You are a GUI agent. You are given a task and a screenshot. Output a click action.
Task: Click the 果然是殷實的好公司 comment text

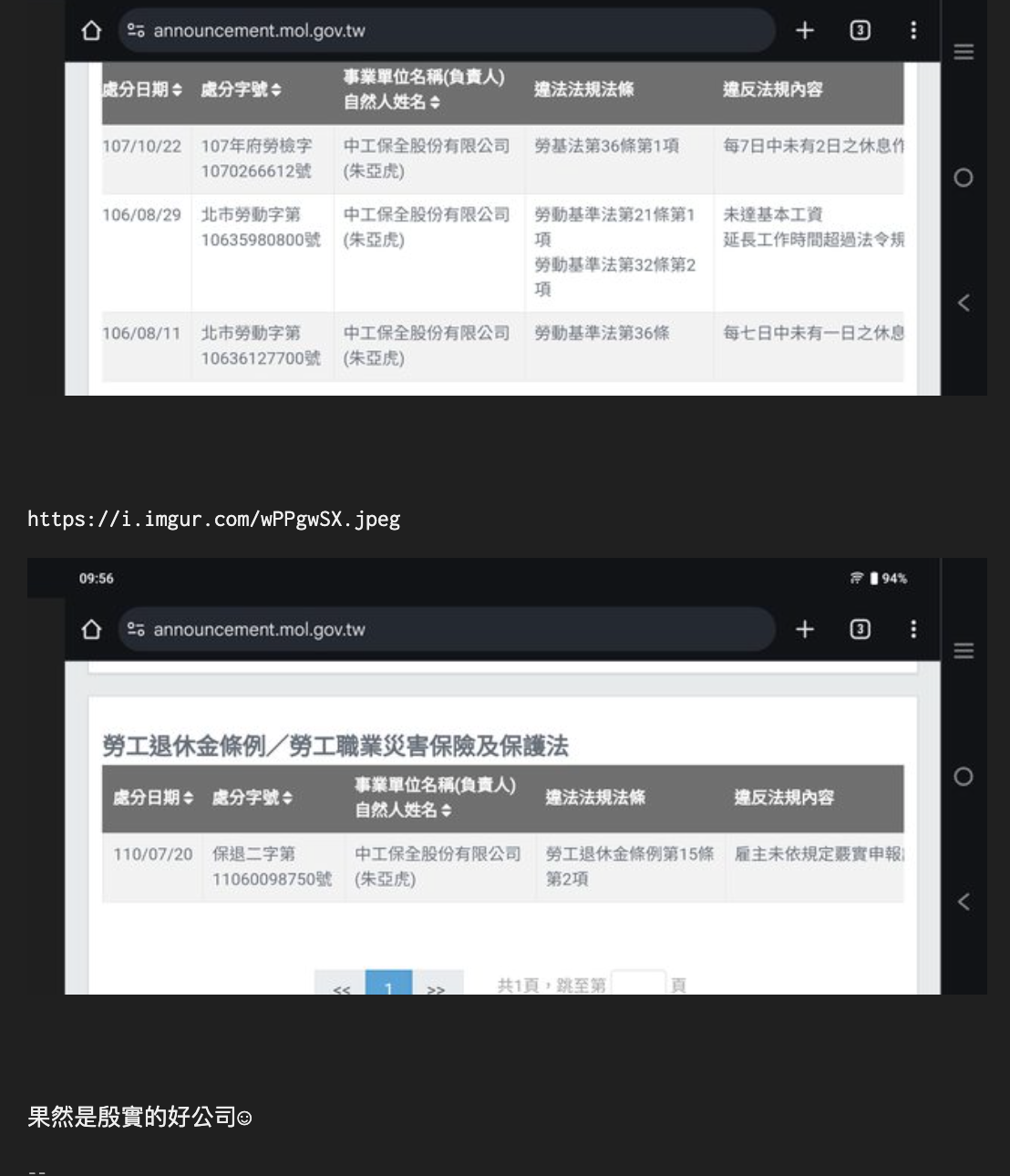click(x=132, y=1117)
